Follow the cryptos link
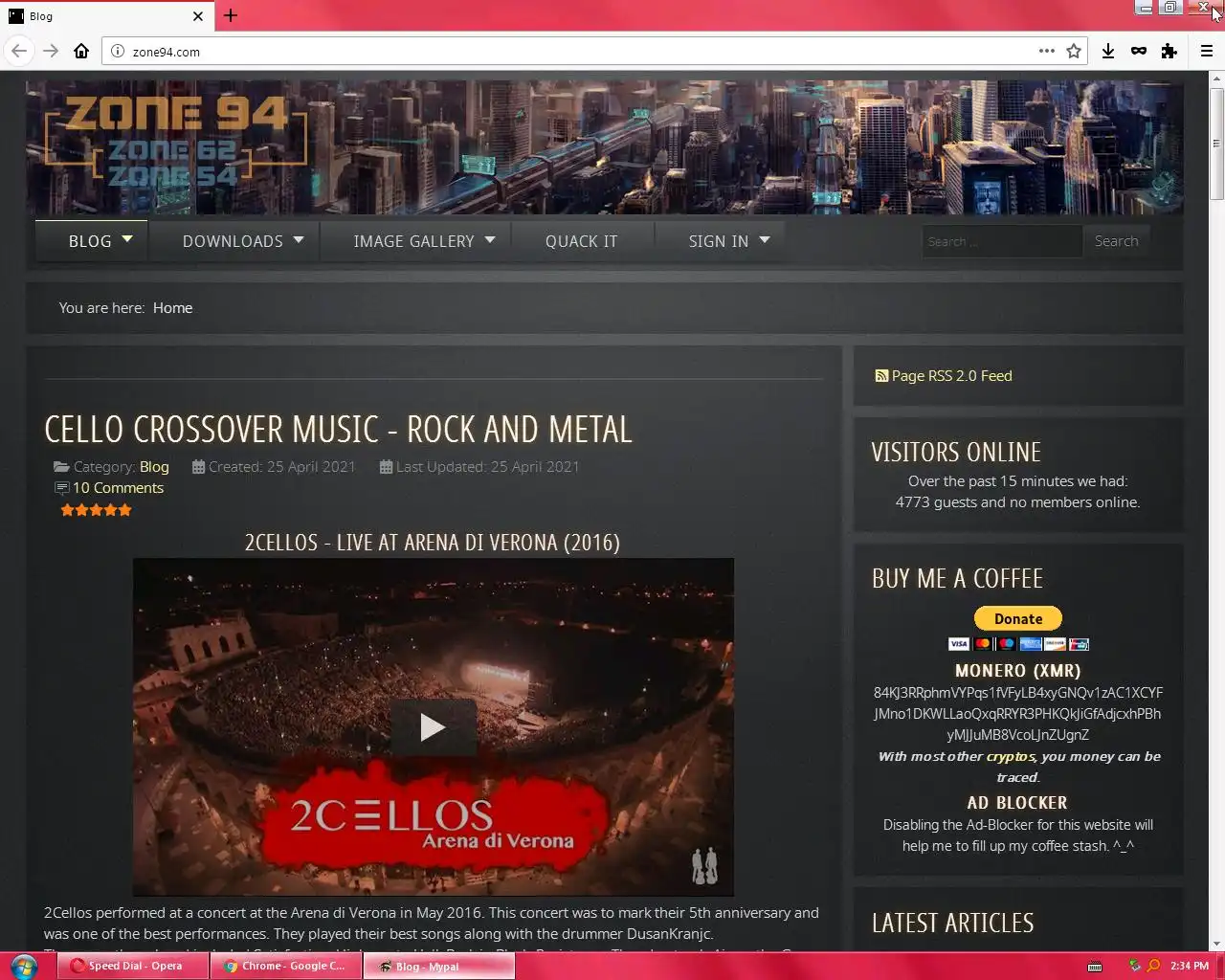The height and width of the screenshot is (980, 1225). 1011,756
